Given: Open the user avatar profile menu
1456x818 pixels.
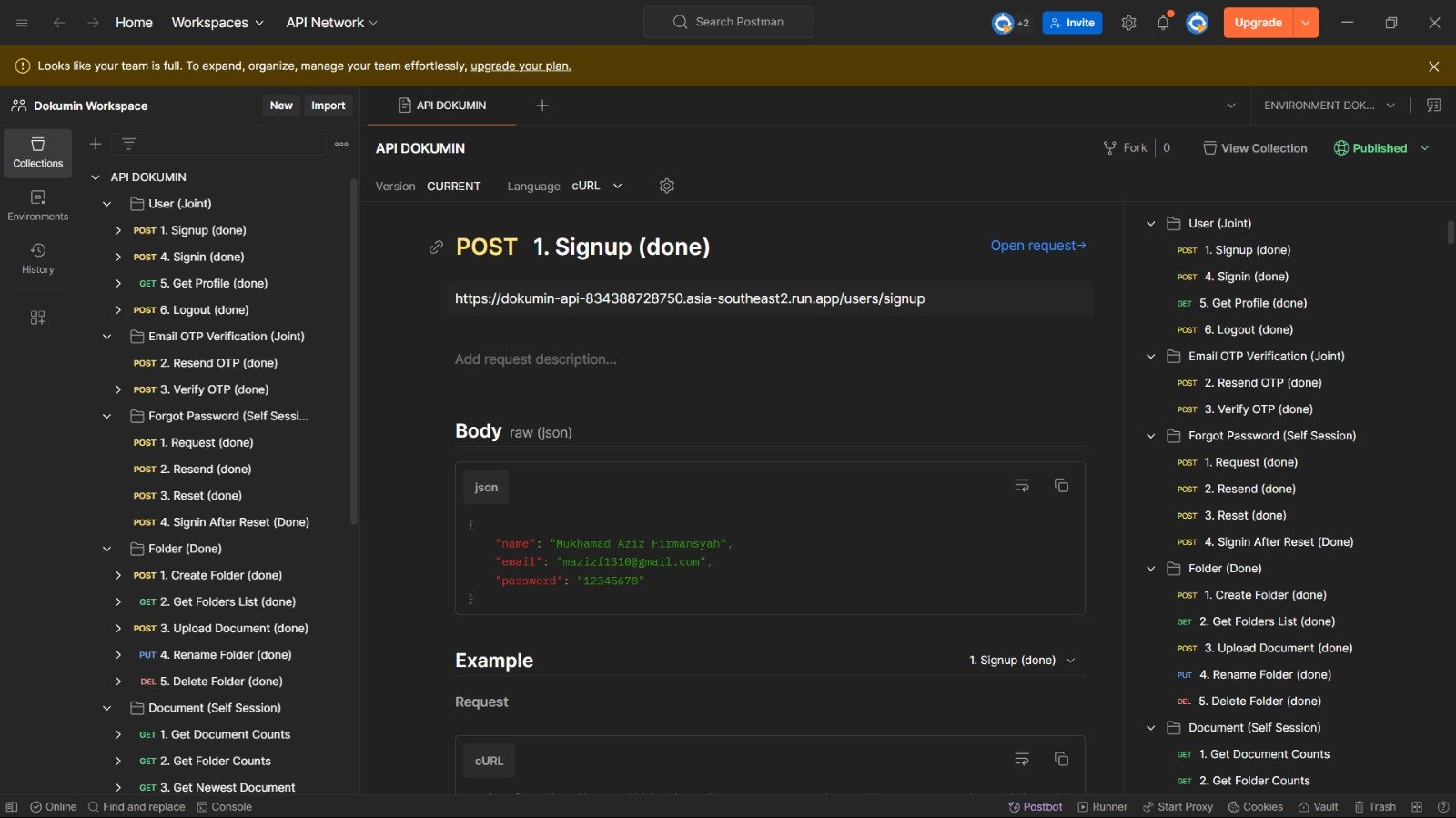Looking at the screenshot, I should click(1198, 23).
